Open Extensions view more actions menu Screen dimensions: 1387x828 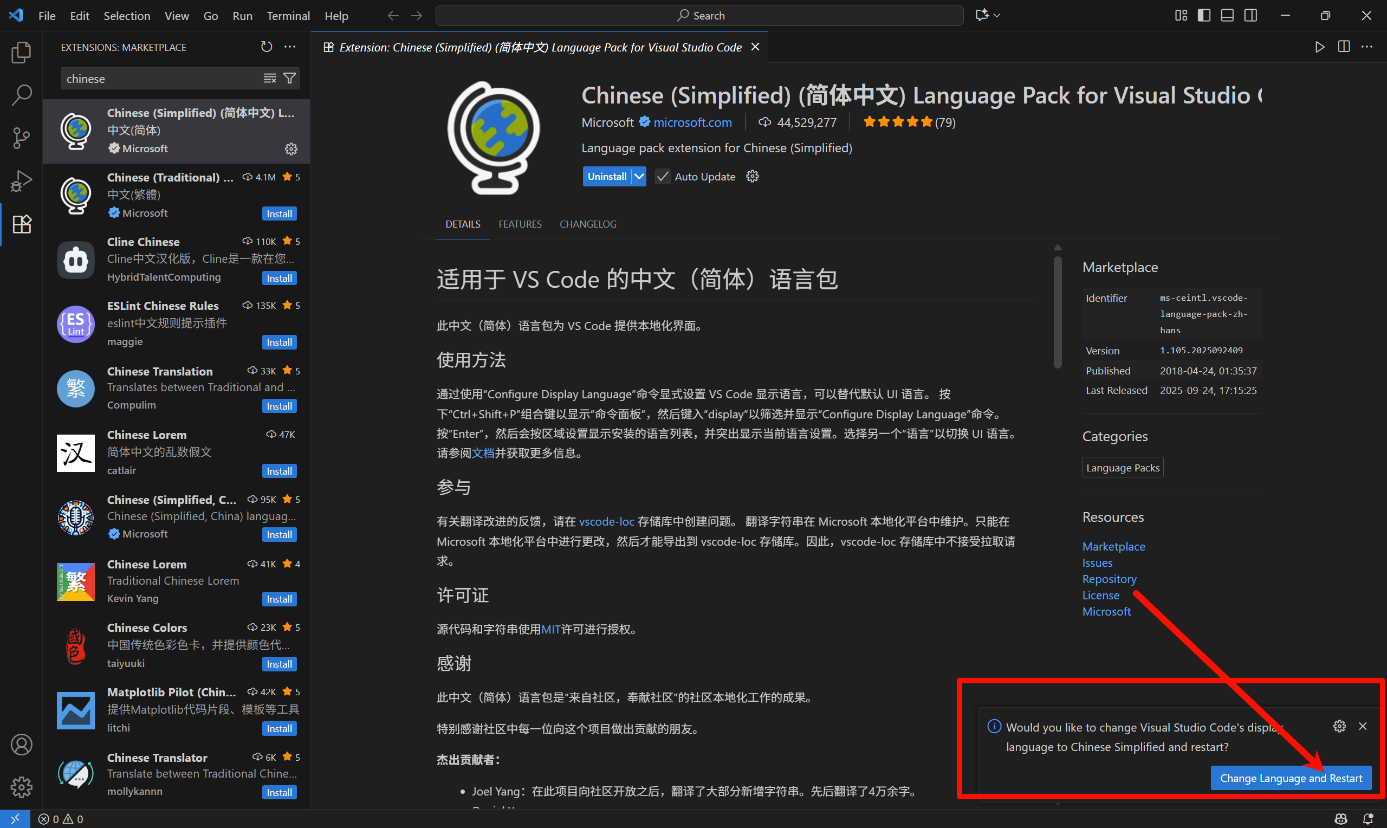coord(290,47)
